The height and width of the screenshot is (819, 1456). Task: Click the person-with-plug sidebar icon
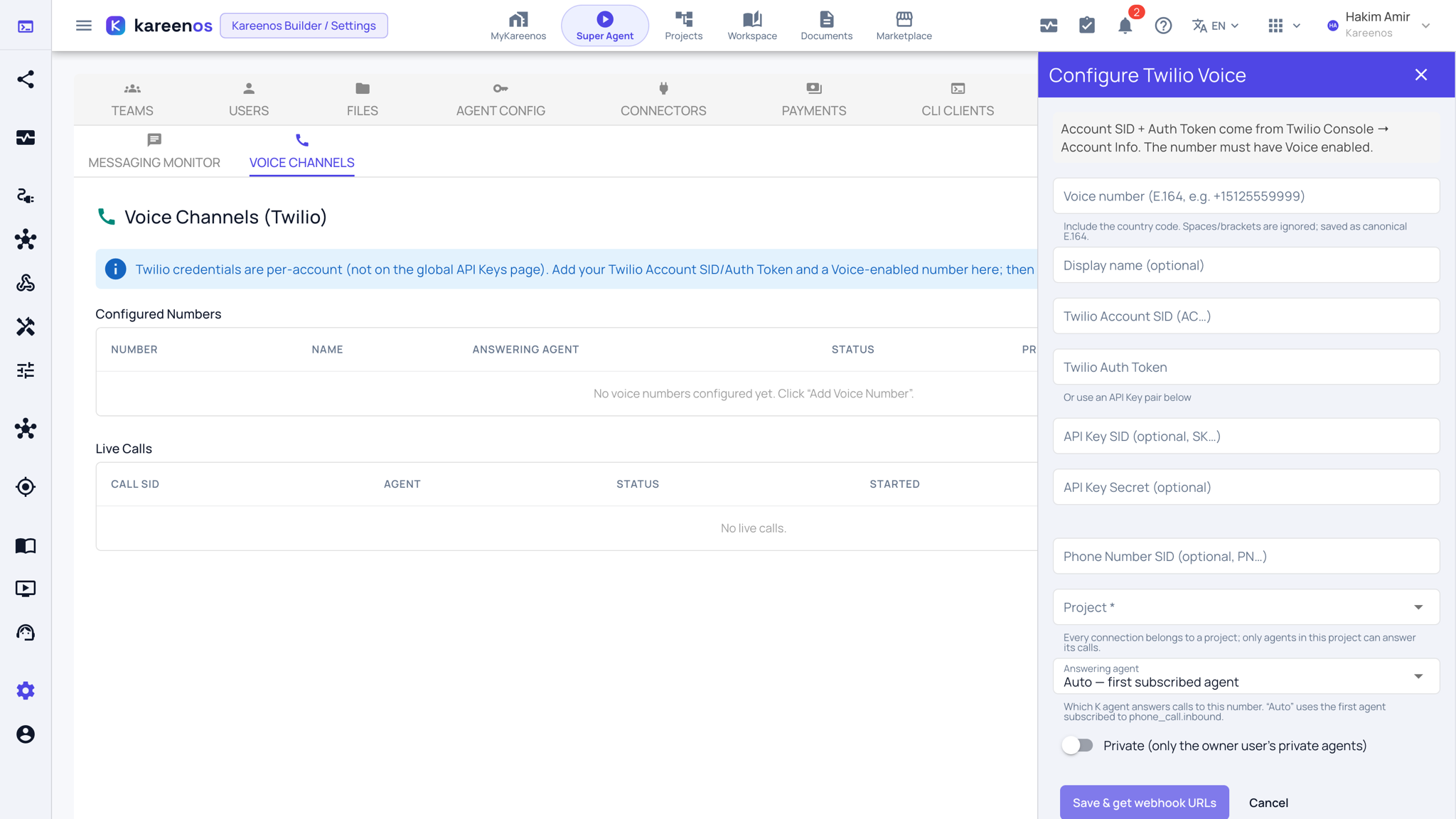(26, 196)
